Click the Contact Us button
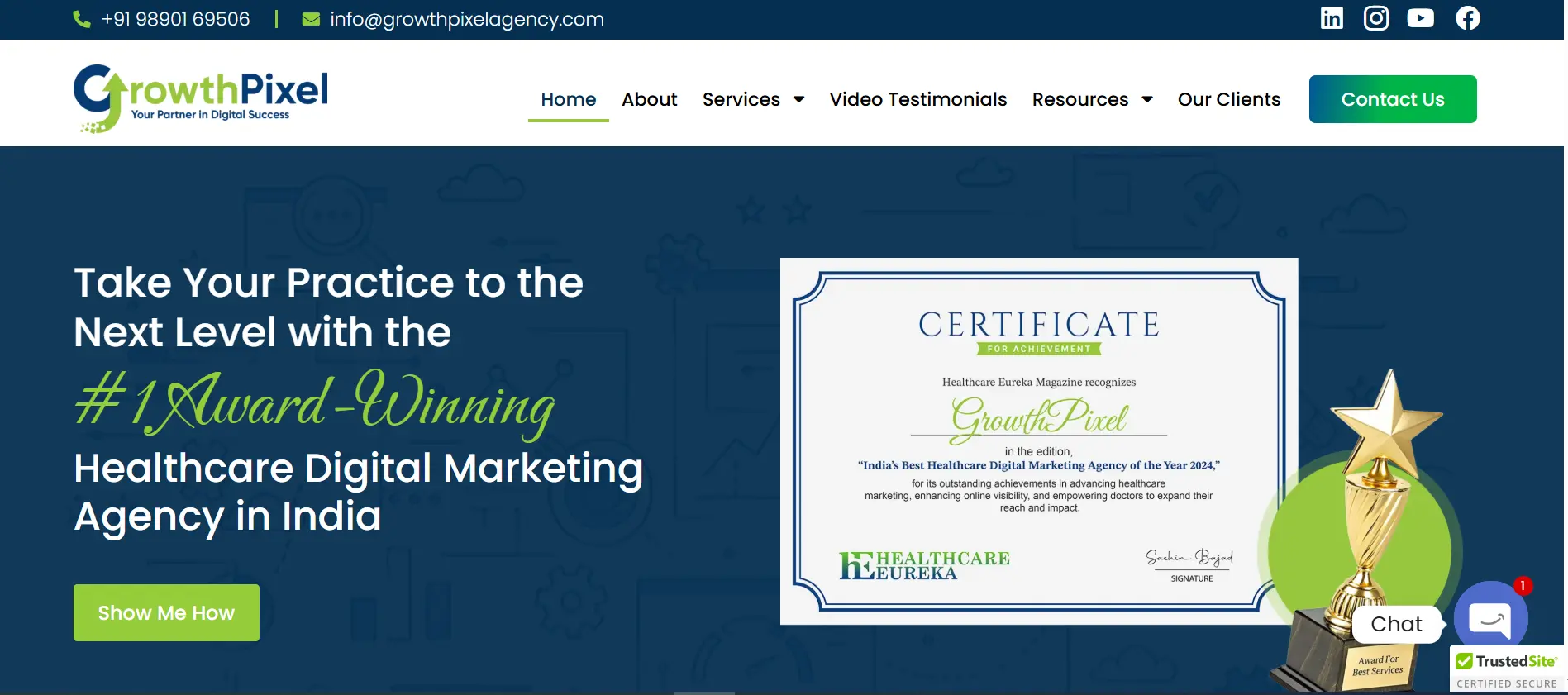Image resolution: width=1568 pixels, height=695 pixels. pyautogui.click(x=1393, y=99)
